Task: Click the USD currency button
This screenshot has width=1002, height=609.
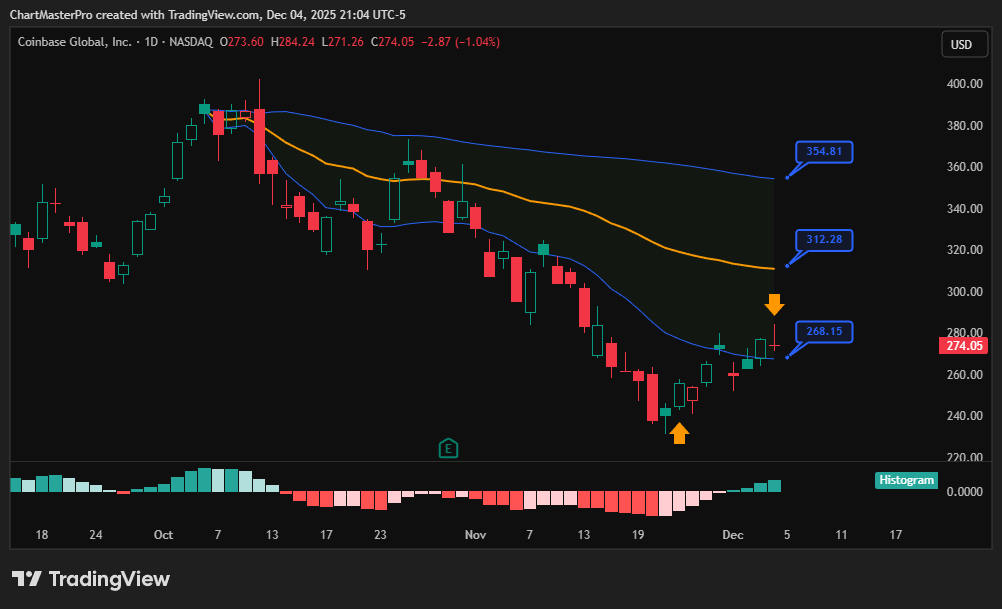Action: pos(964,45)
